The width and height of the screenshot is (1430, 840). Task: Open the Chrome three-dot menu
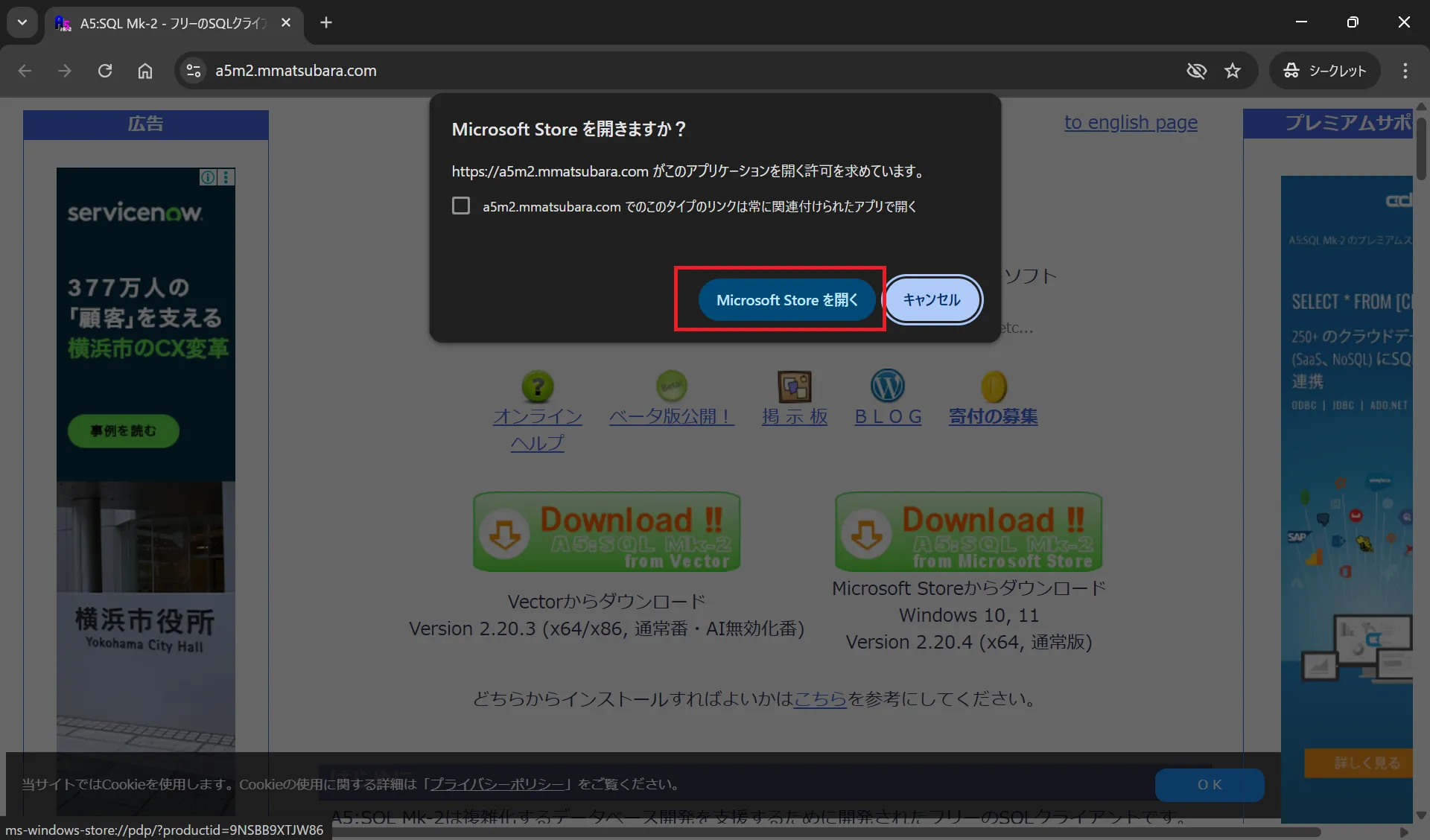[1405, 71]
